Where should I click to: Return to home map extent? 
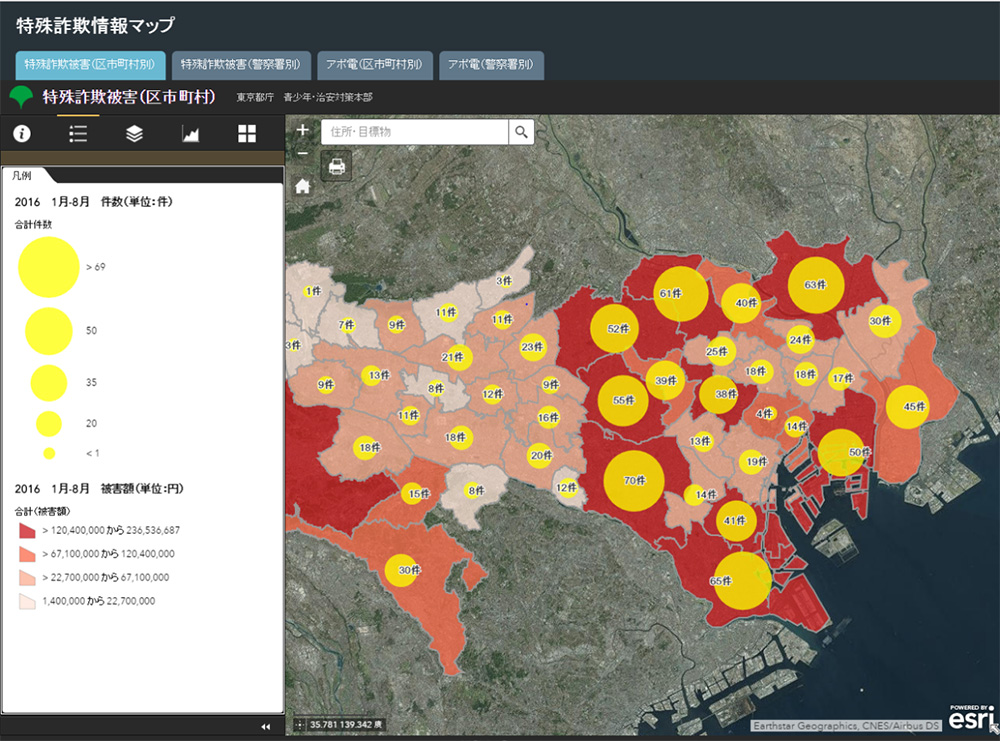pyautogui.click(x=302, y=186)
